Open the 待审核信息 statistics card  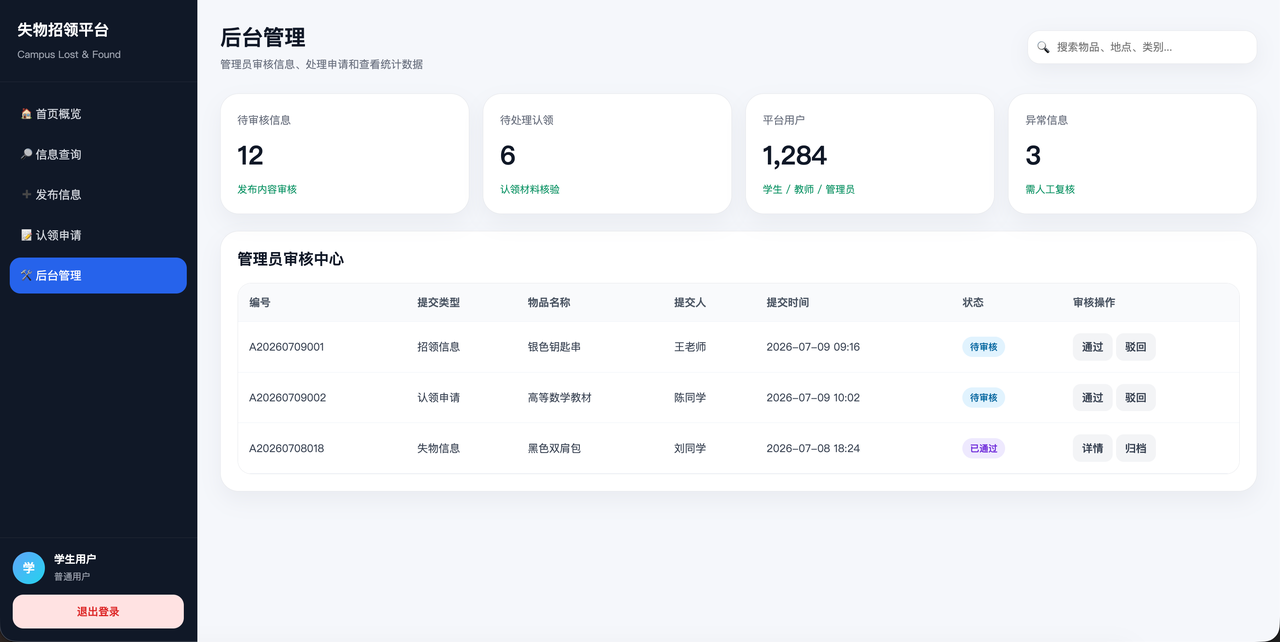coord(344,154)
